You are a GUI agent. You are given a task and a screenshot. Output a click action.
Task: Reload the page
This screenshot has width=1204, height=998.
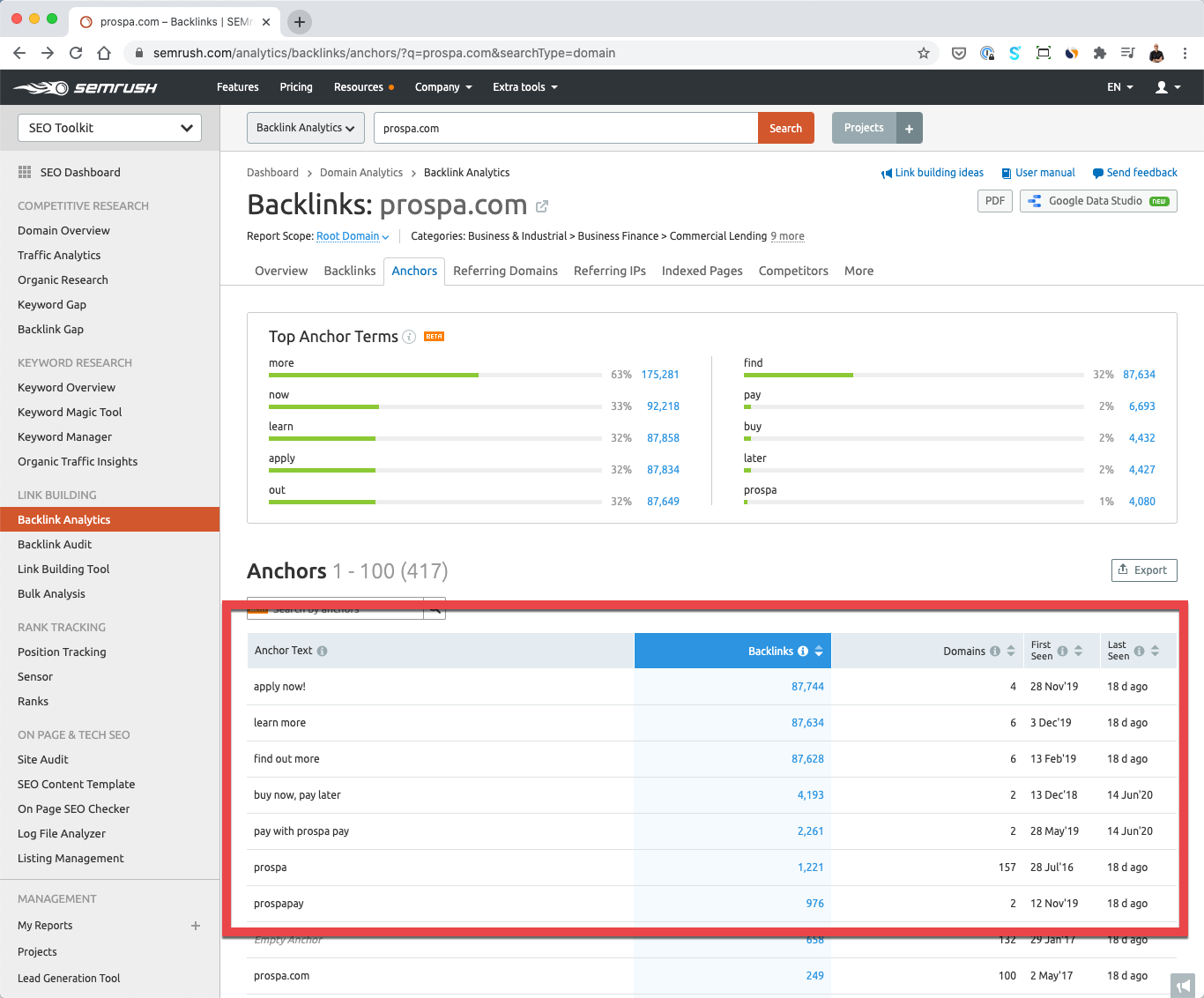click(x=76, y=53)
